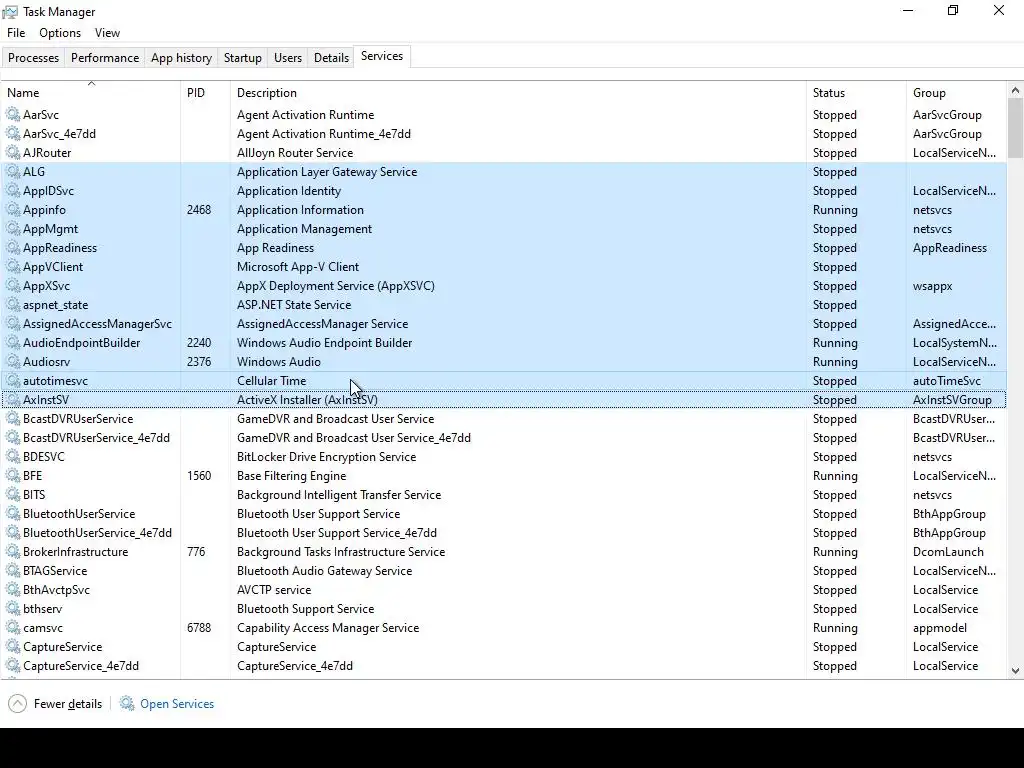Switch to the Startup tab
The image size is (1024, 768).
(x=243, y=57)
